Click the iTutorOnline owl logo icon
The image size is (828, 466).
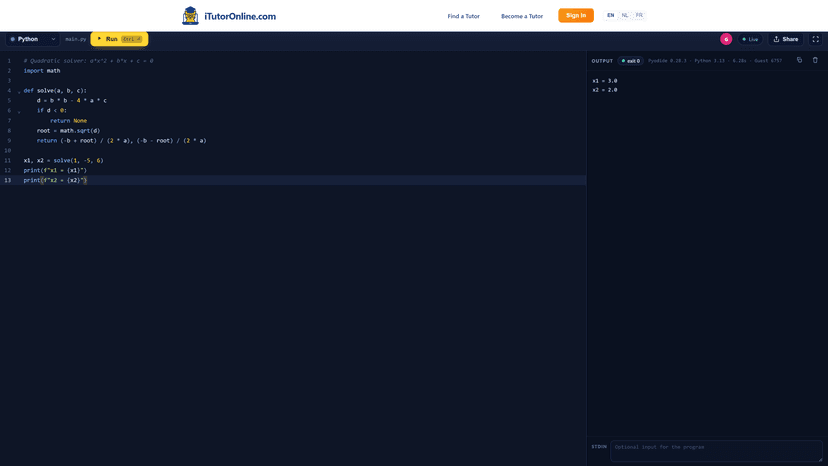pos(190,16)
